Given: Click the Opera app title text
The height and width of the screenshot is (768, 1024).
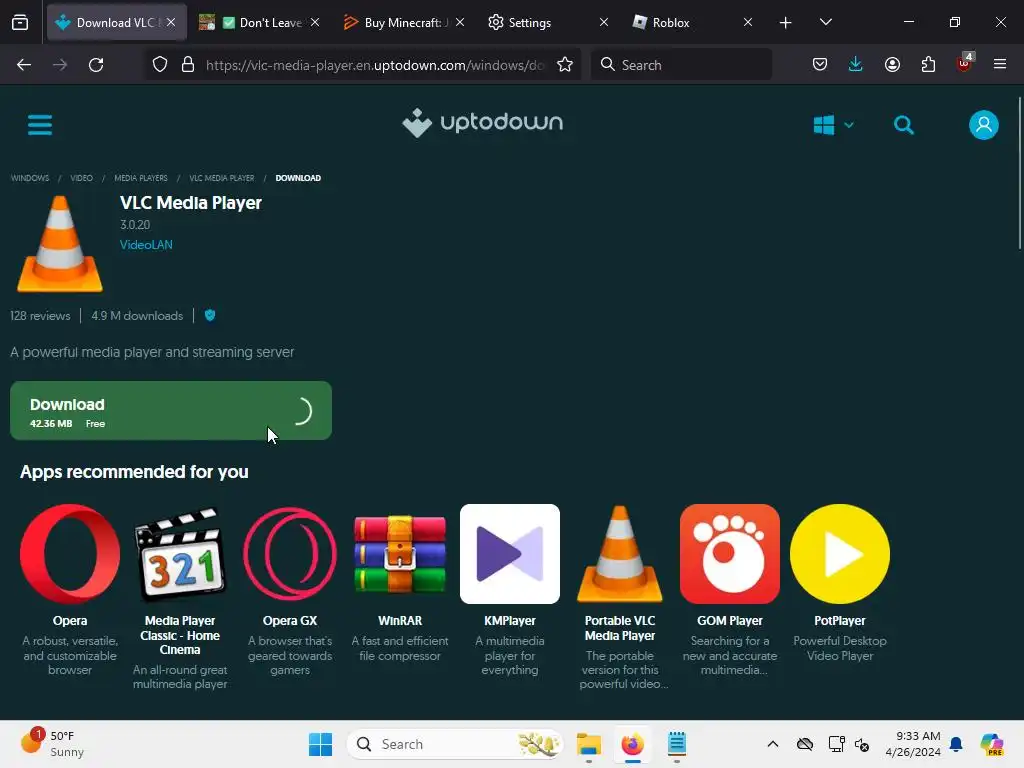Looking at the screenshot, I should pyautogui.click(x=70, y=621).
